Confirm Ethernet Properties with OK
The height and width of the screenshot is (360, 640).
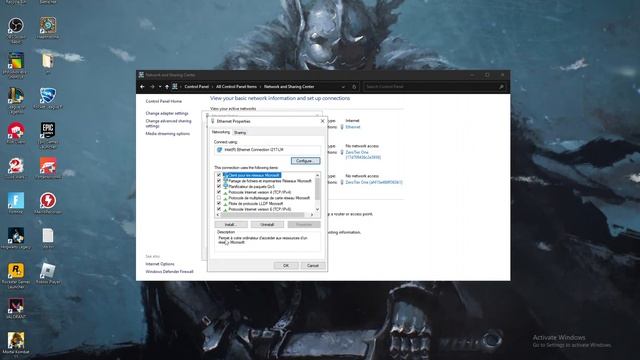pos(286,266)
